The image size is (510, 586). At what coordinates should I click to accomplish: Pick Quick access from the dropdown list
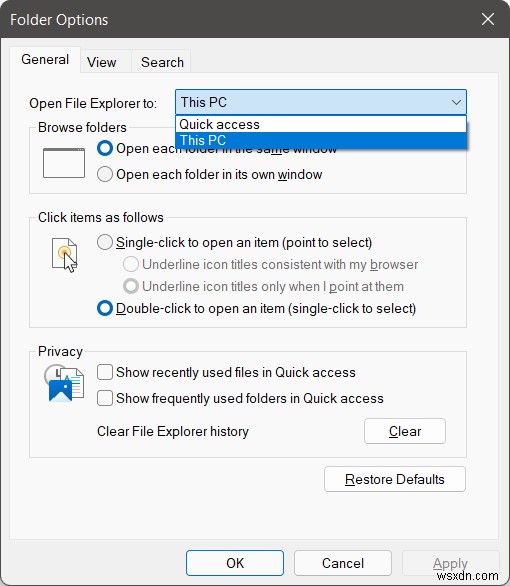[321, 124]
